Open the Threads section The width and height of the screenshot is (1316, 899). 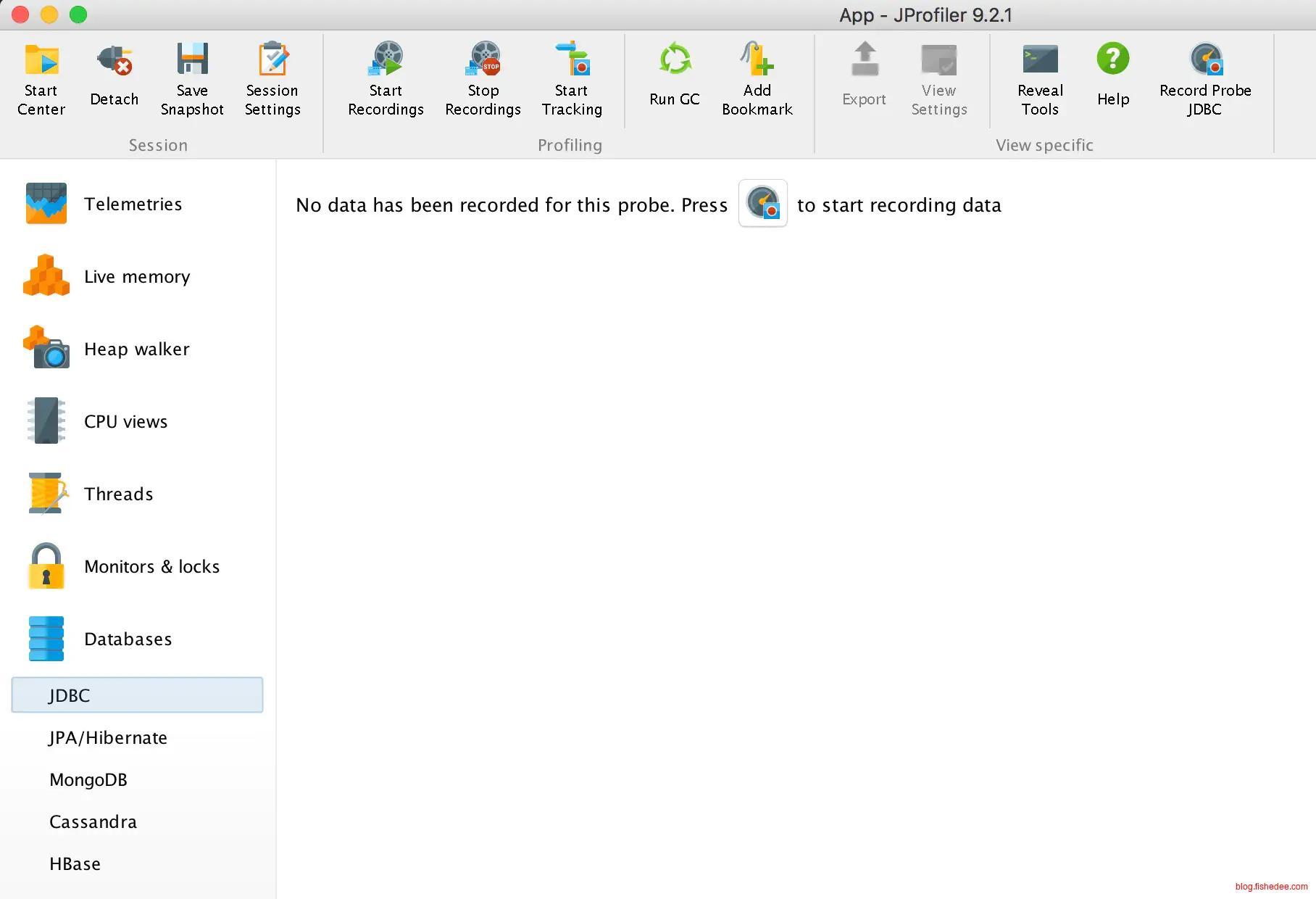[x=119, y=494]
